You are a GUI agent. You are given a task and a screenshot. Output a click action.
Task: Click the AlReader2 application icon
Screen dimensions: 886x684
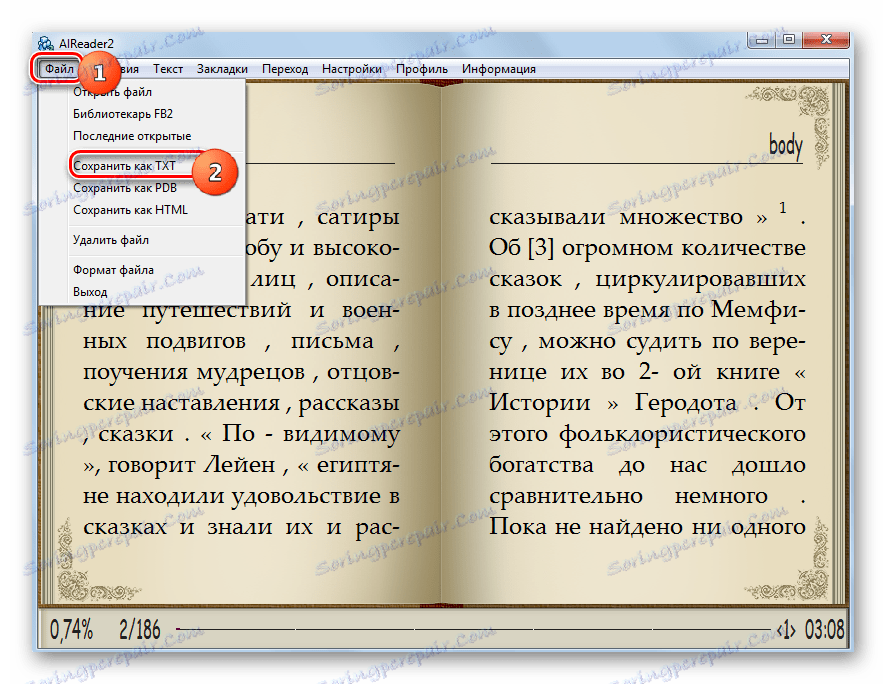(46, 43)
